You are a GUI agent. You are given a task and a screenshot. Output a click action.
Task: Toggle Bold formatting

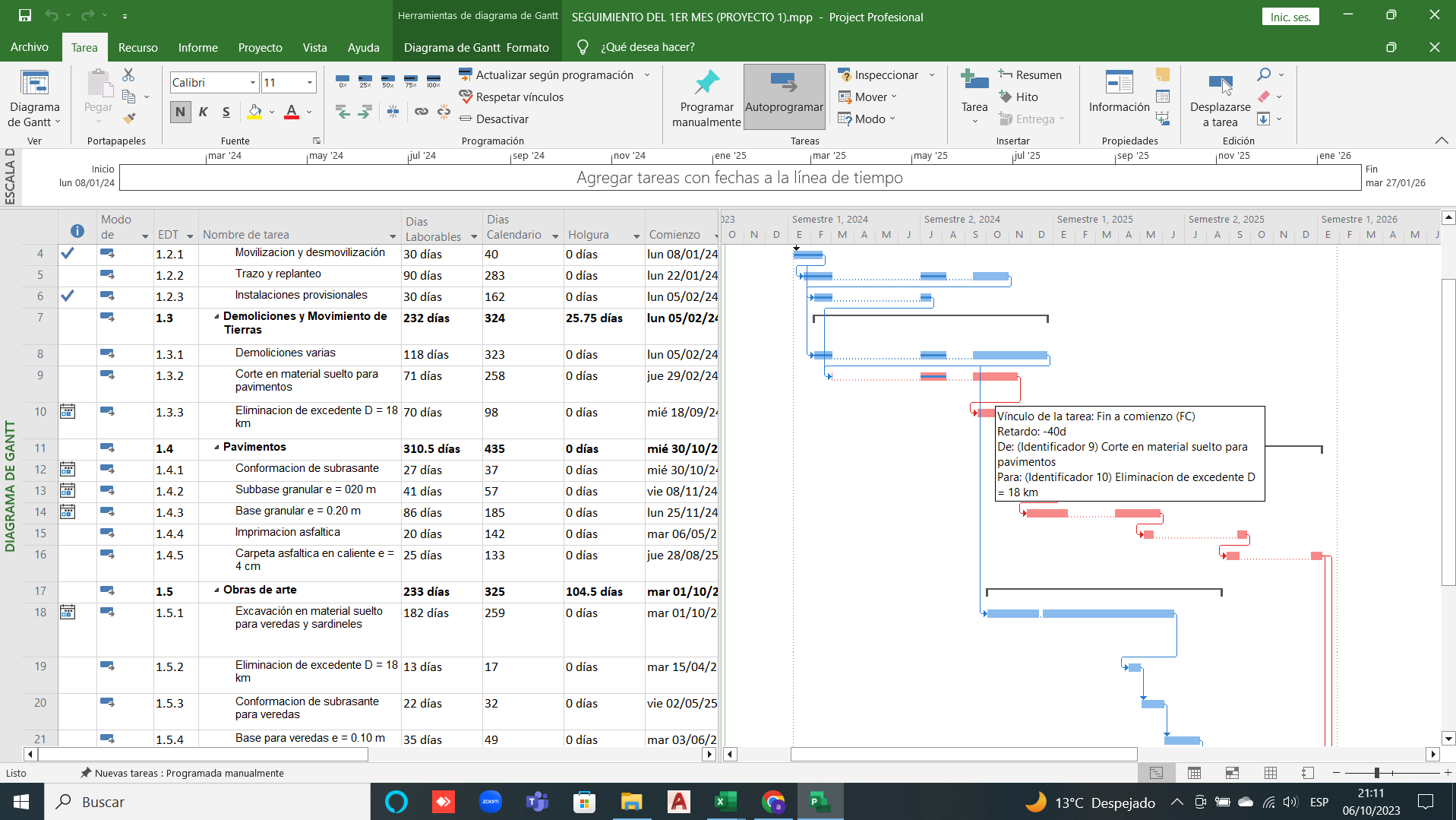pos(180,112)
